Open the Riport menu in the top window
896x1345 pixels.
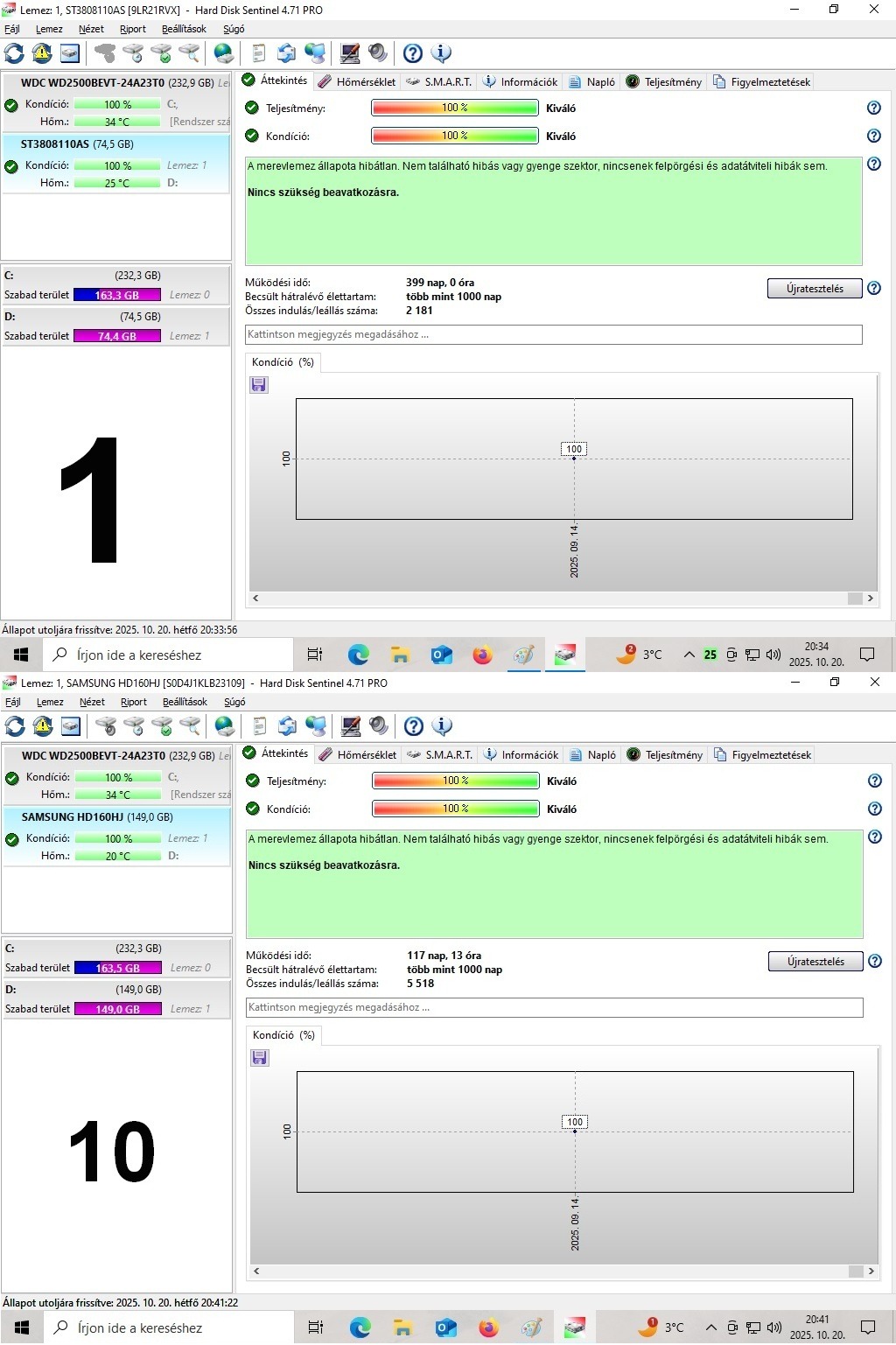pos(133,29)
